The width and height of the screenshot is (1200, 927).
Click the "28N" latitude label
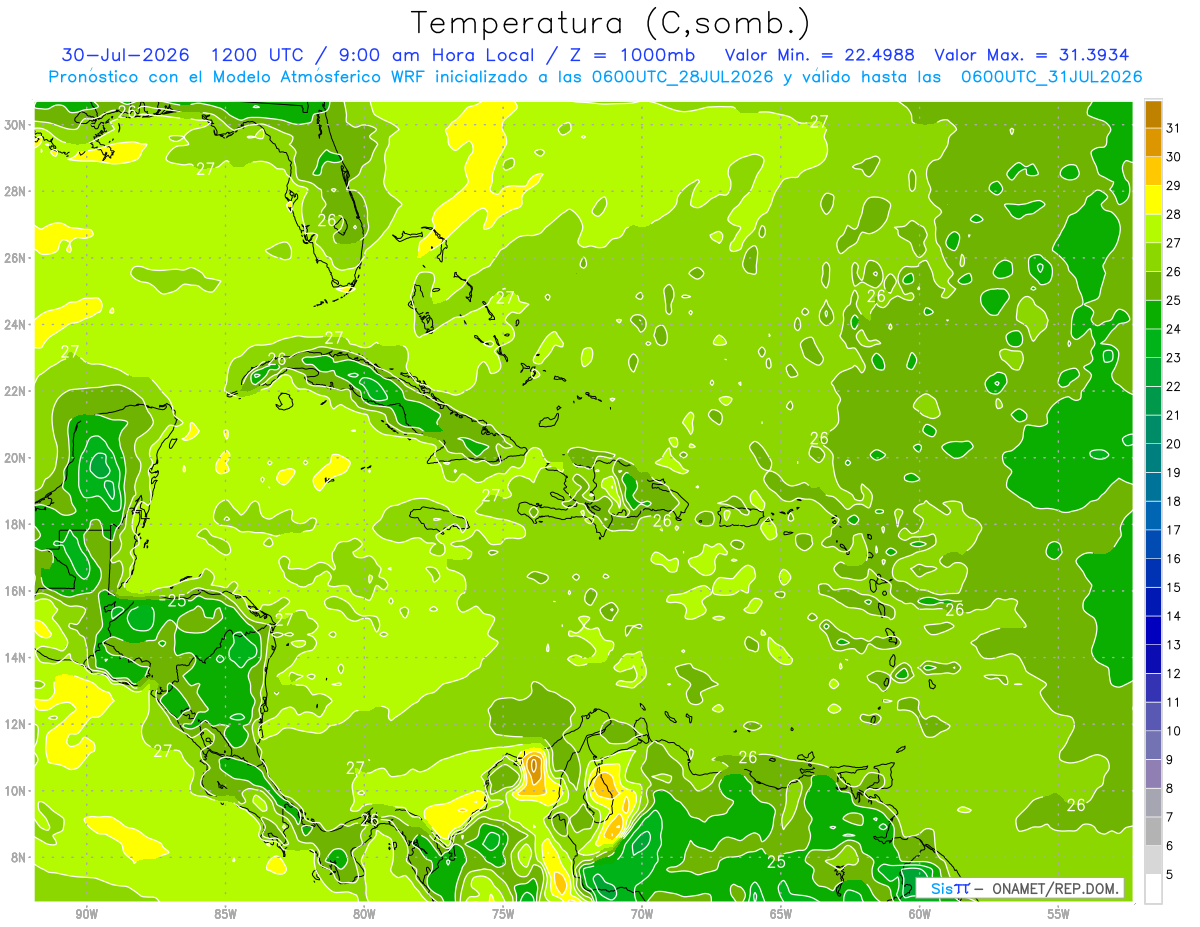pyautogui.click(x=16, y=191)
